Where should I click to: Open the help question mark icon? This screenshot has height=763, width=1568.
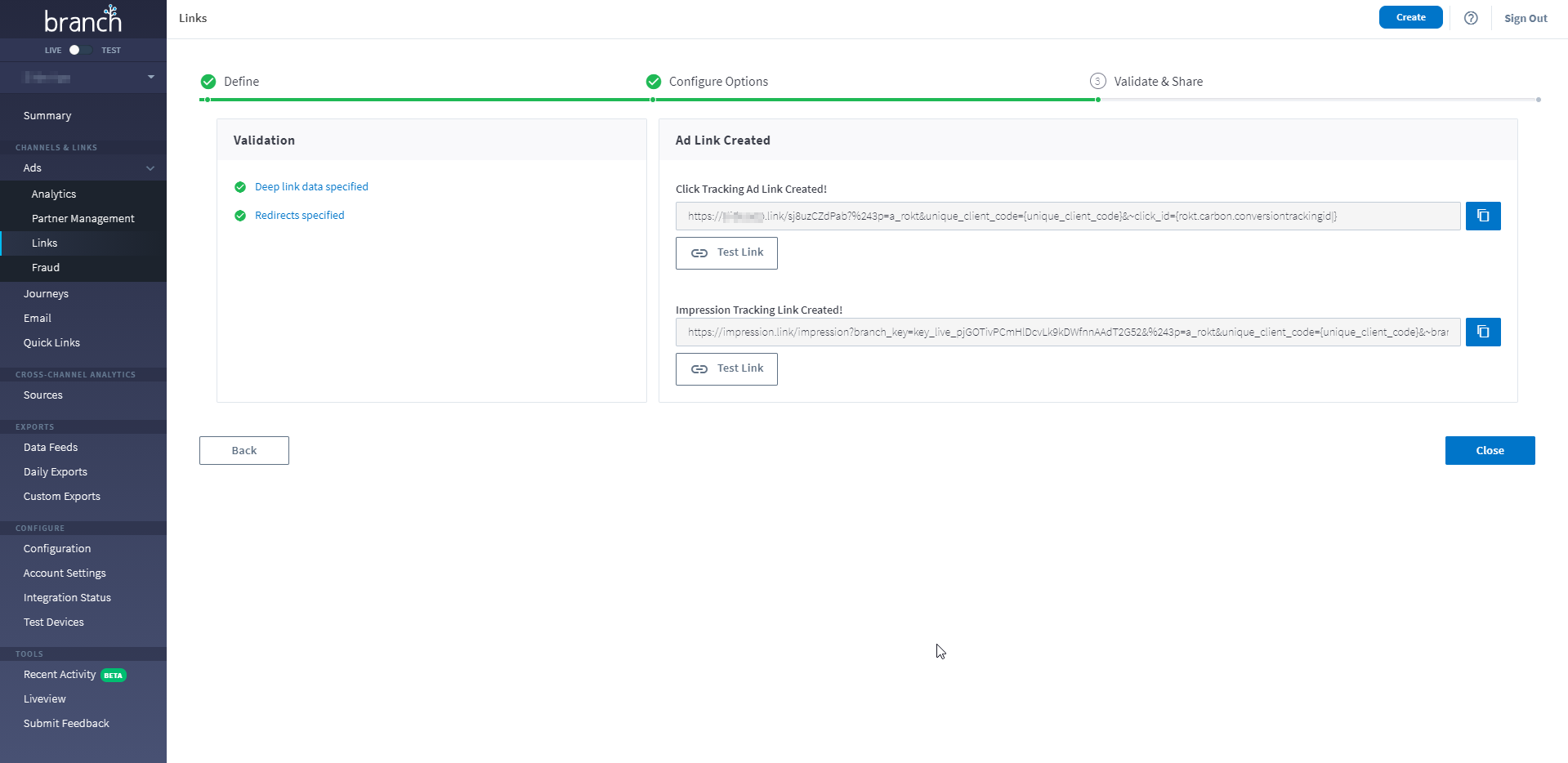tap(1470, 18)
